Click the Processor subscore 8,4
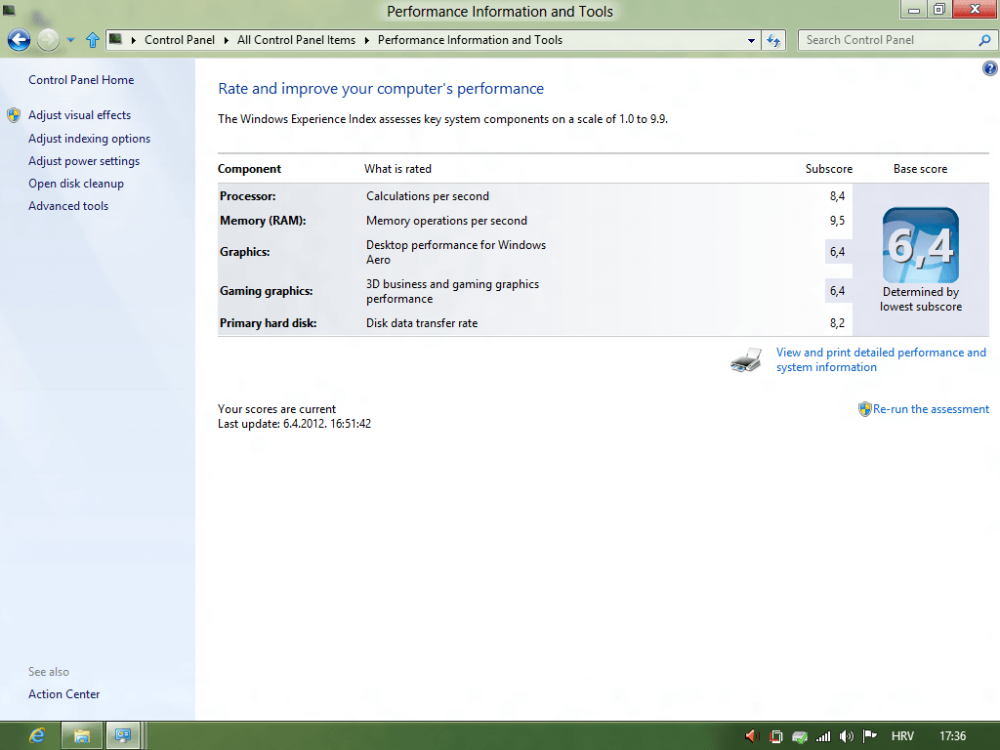Screen dimensions: 1000x750 pyautogui.click(x=837, y=196)
